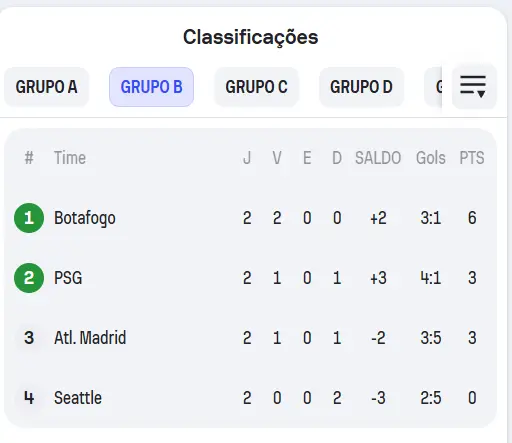Viewport: 512px width, 443px height.
Task: Click the rank 4 position number
Action: pos(29,398)
